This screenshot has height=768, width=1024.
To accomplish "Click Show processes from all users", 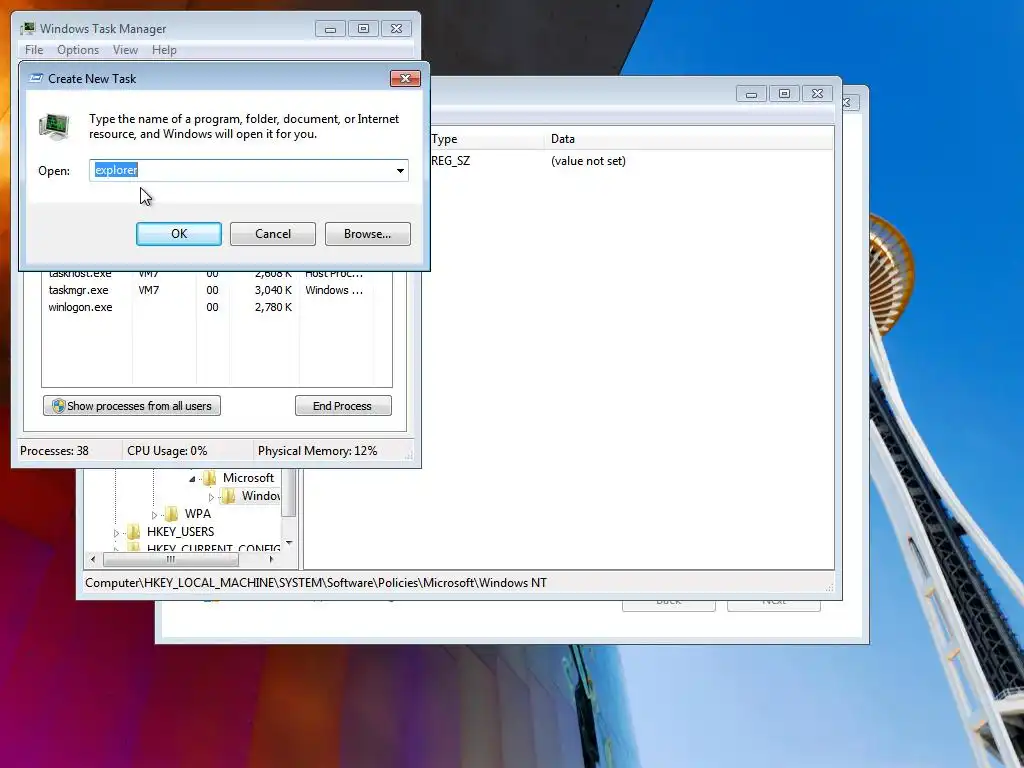I will [132, 406].
